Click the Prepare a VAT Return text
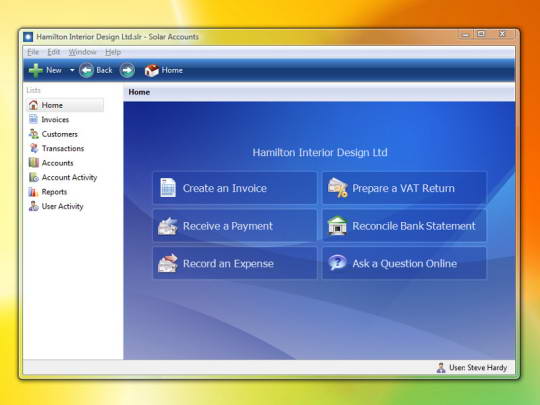 click(403, 188)
